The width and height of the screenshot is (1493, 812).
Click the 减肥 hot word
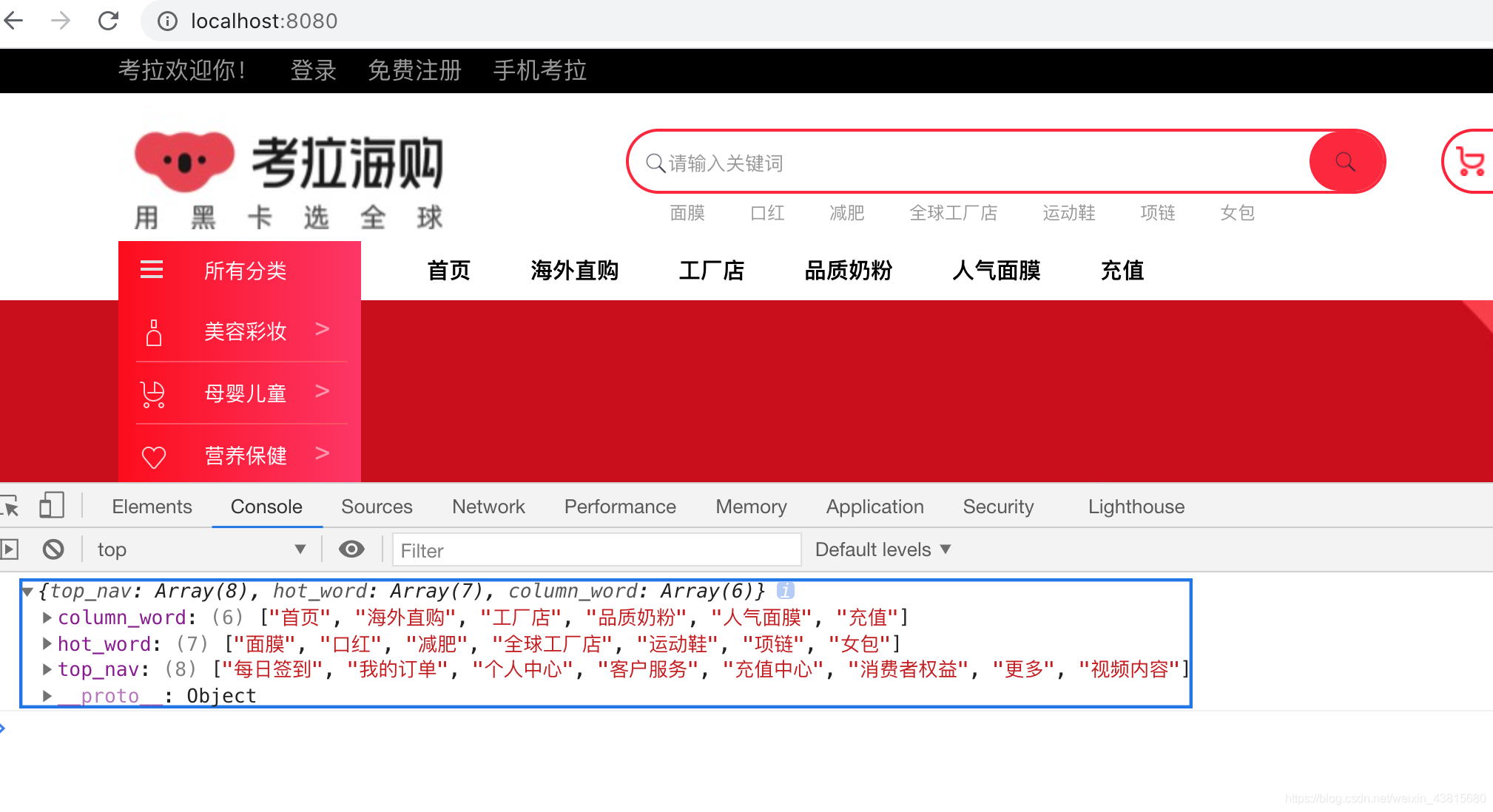(x=847, y=213)
